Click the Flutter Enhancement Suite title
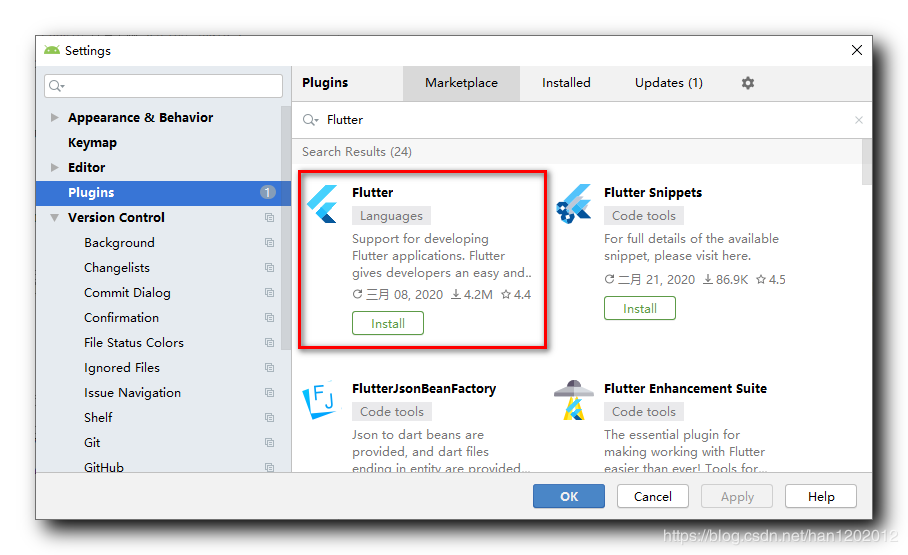The height and width of the screenshot is (555, 908). click(x=685, y=389)
